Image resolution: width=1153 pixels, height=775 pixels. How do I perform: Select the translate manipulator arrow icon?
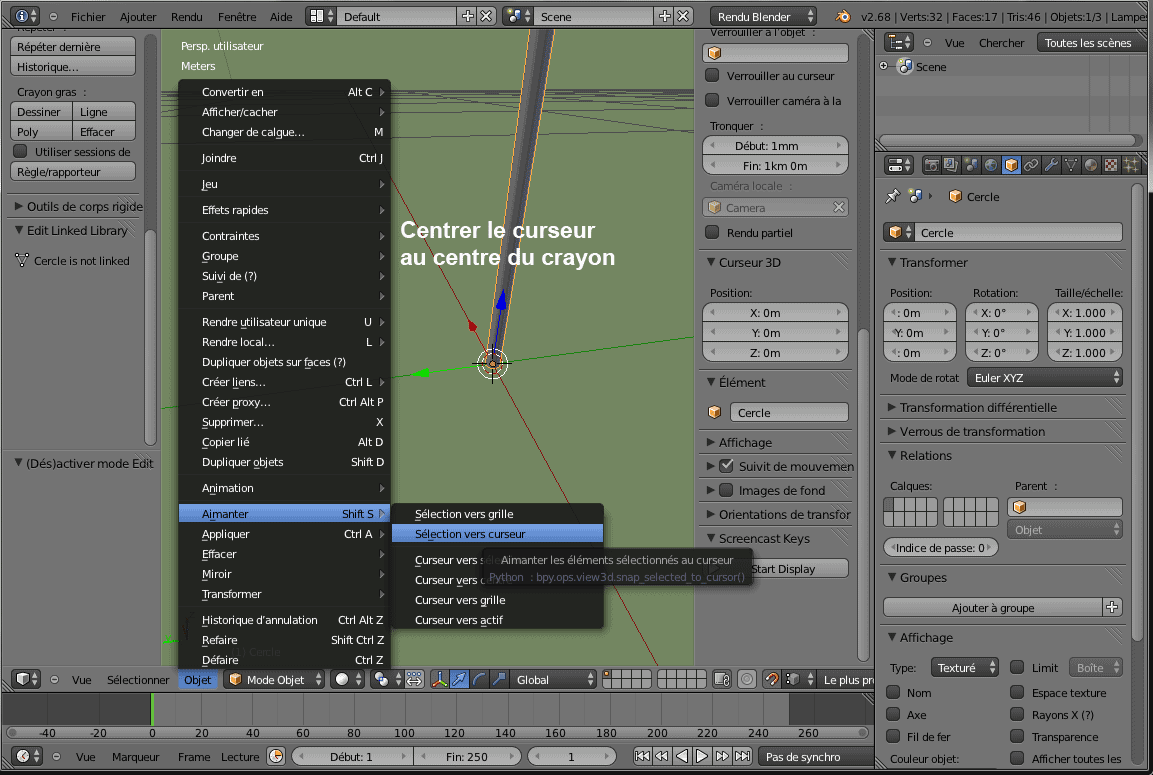click(x=459, y=679)
